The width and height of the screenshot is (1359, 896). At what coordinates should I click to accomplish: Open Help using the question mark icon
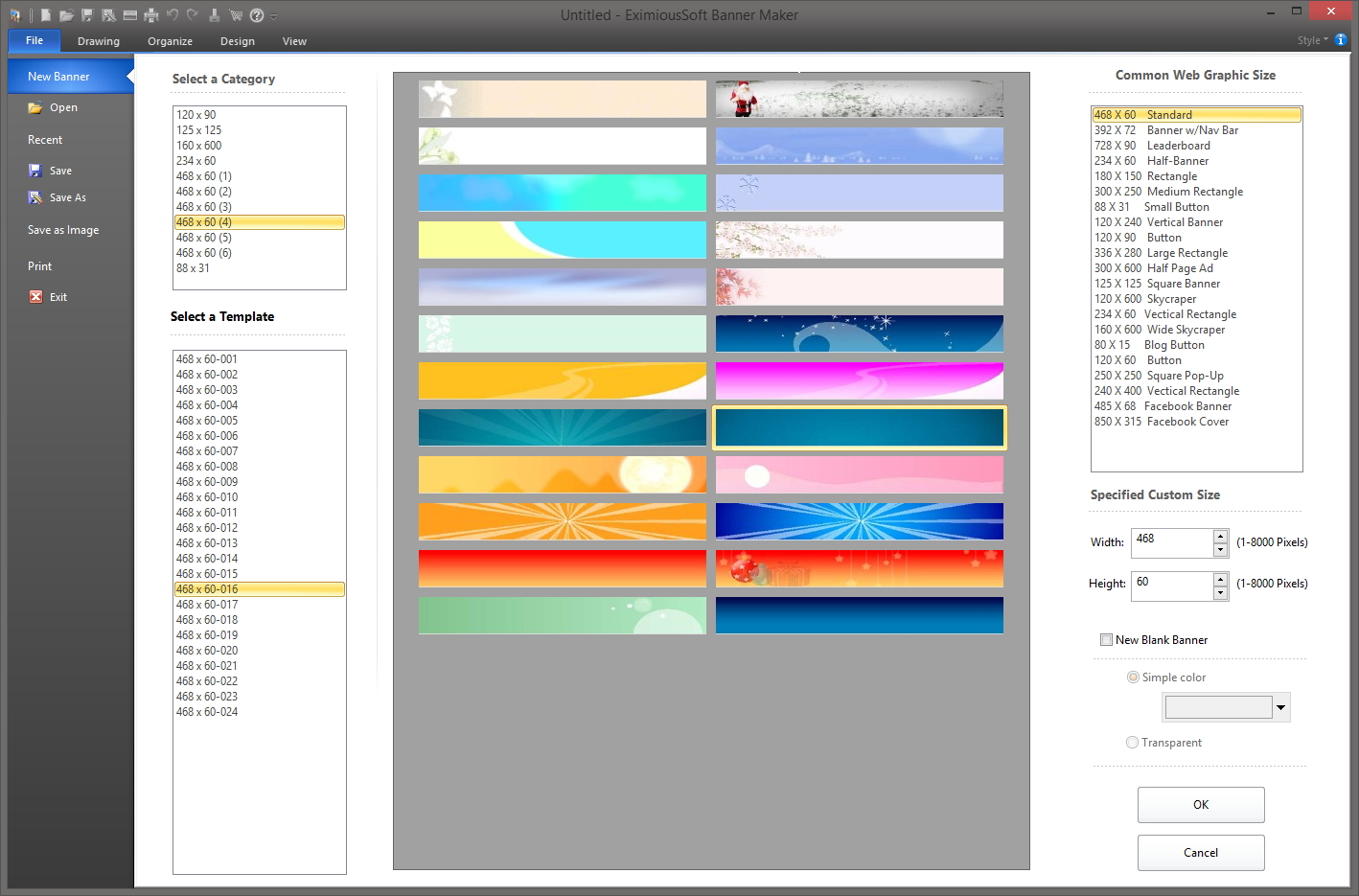coord(257,14)
